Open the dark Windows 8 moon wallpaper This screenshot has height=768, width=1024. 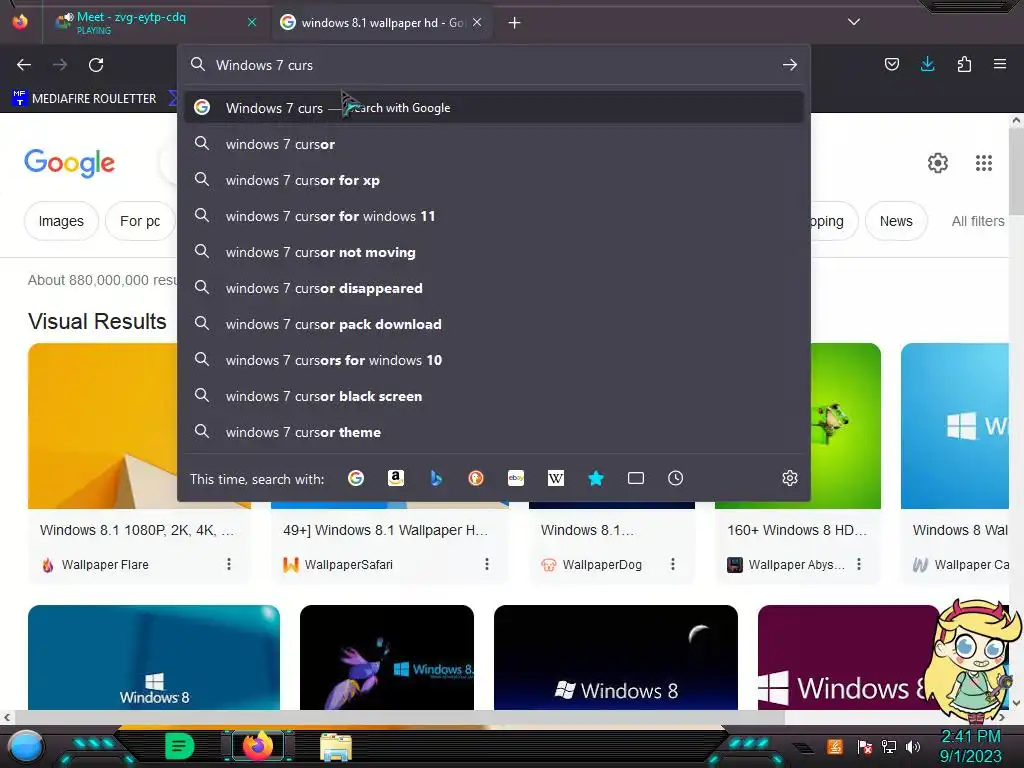click(616, 658)
